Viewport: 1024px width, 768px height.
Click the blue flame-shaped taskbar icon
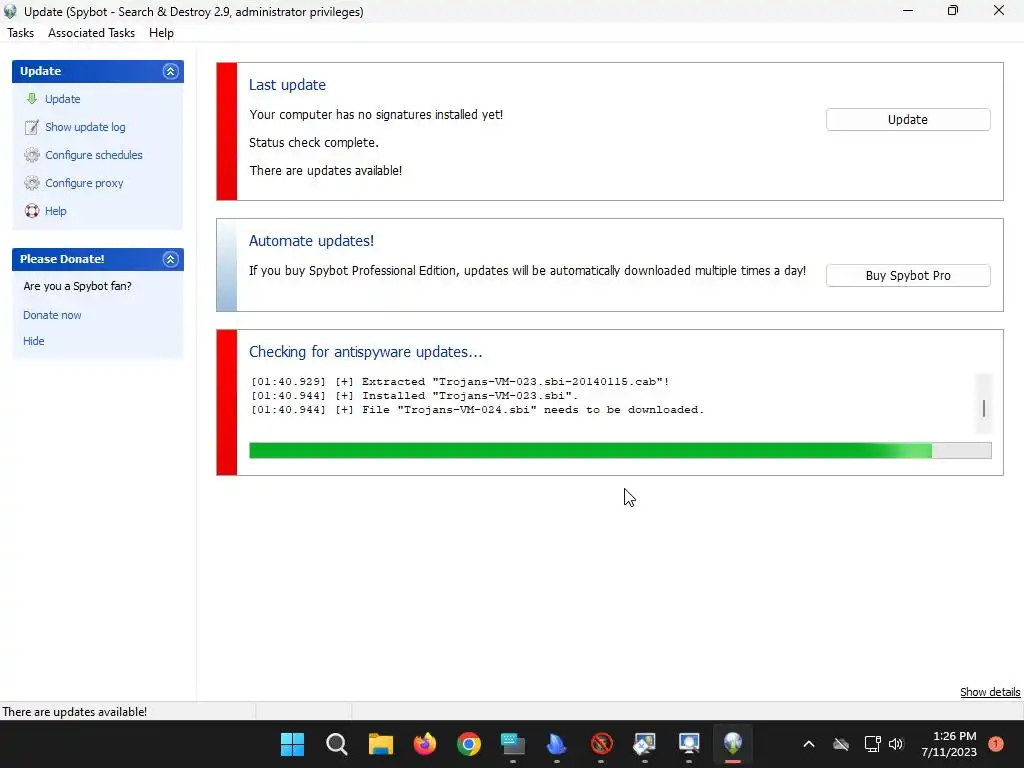click(x=556, y=744)
